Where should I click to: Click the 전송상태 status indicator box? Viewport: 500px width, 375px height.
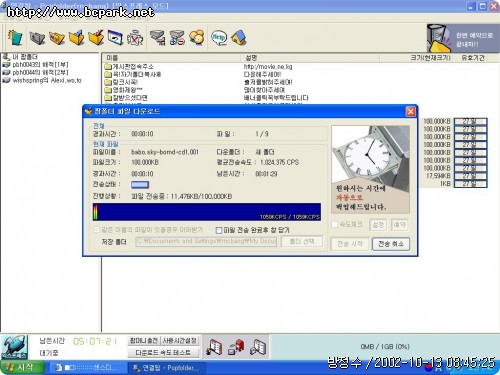click(x=140, y=184)
